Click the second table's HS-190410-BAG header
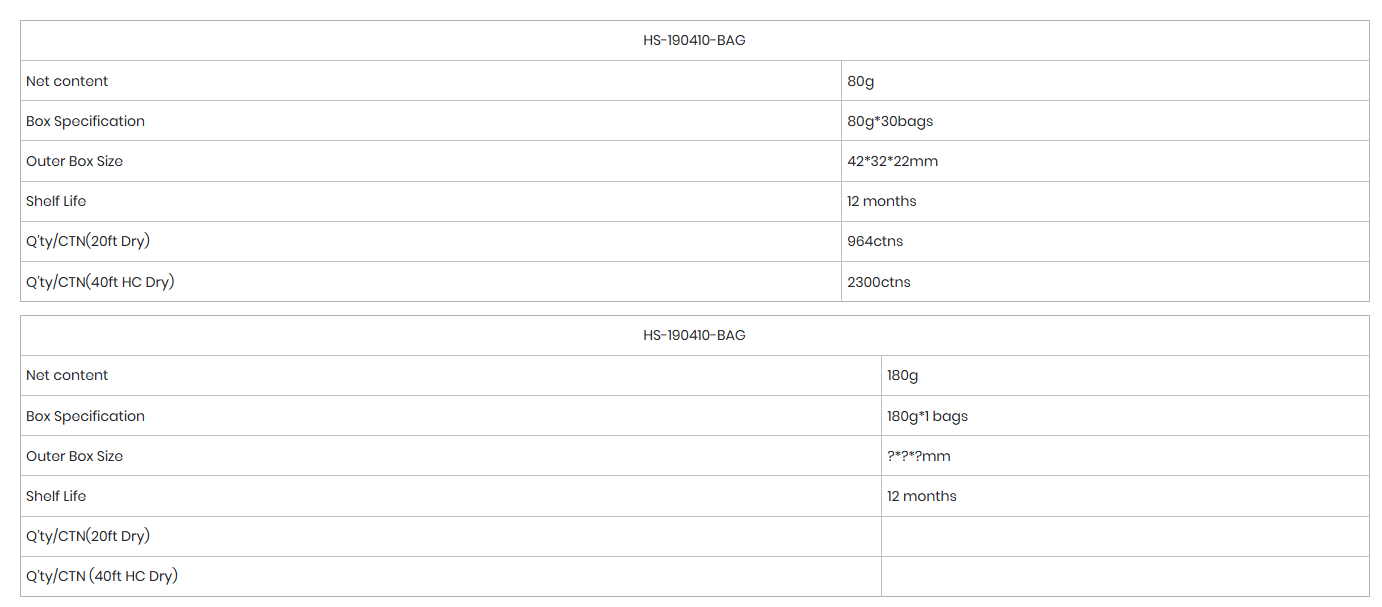Screen dimensions: 1382x607 tap(694, 335)
